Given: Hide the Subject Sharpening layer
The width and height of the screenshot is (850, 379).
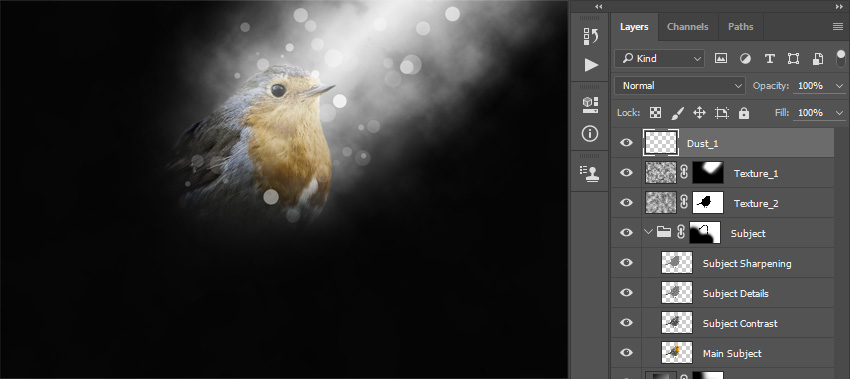Looking at the screenshot, I should click(626, 262).
